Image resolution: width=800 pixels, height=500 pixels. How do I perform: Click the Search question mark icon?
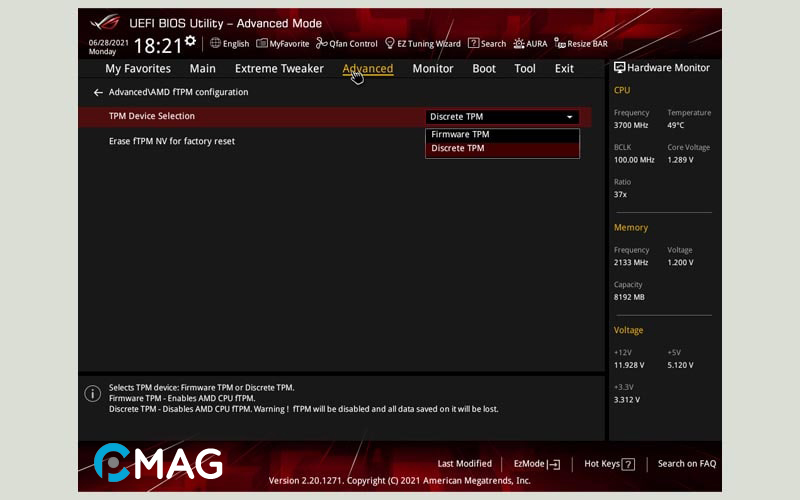pos(473,43)
